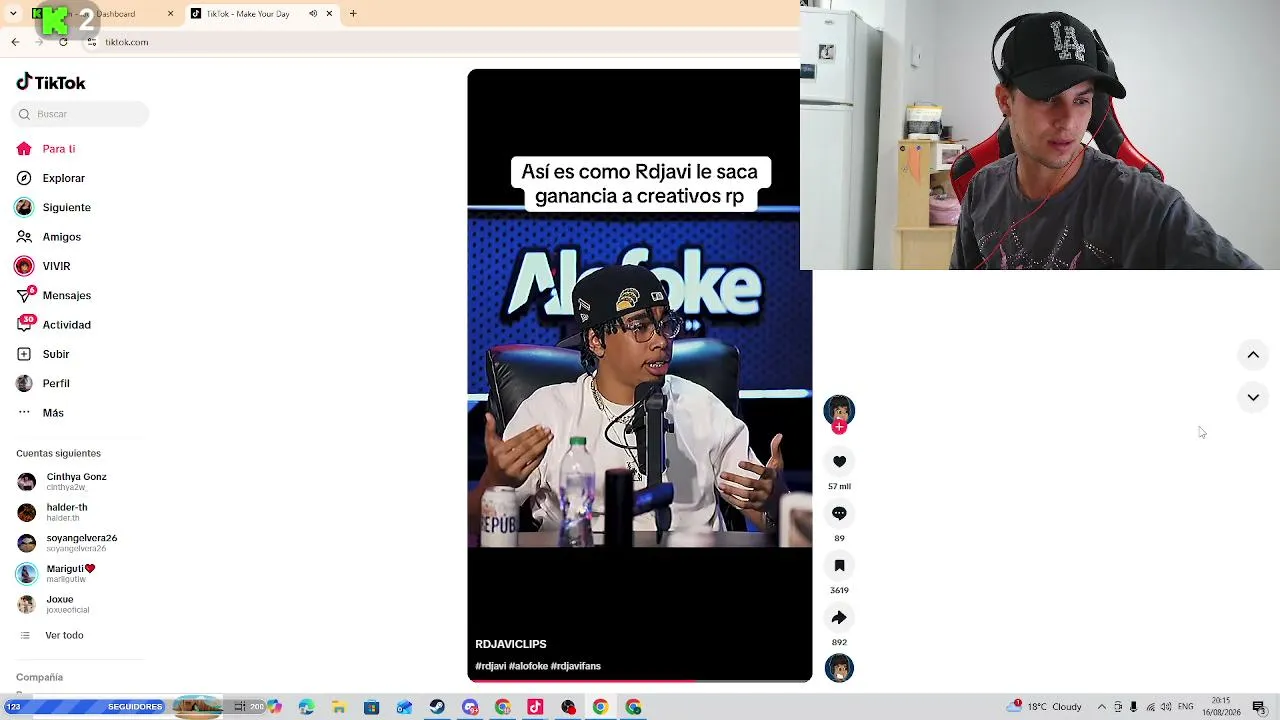Image resolution: width=1280 pixels, height=720 pixels.
Task: Show hidden system tray icons
Action: pyautogui.click(x=1102, y=707)
